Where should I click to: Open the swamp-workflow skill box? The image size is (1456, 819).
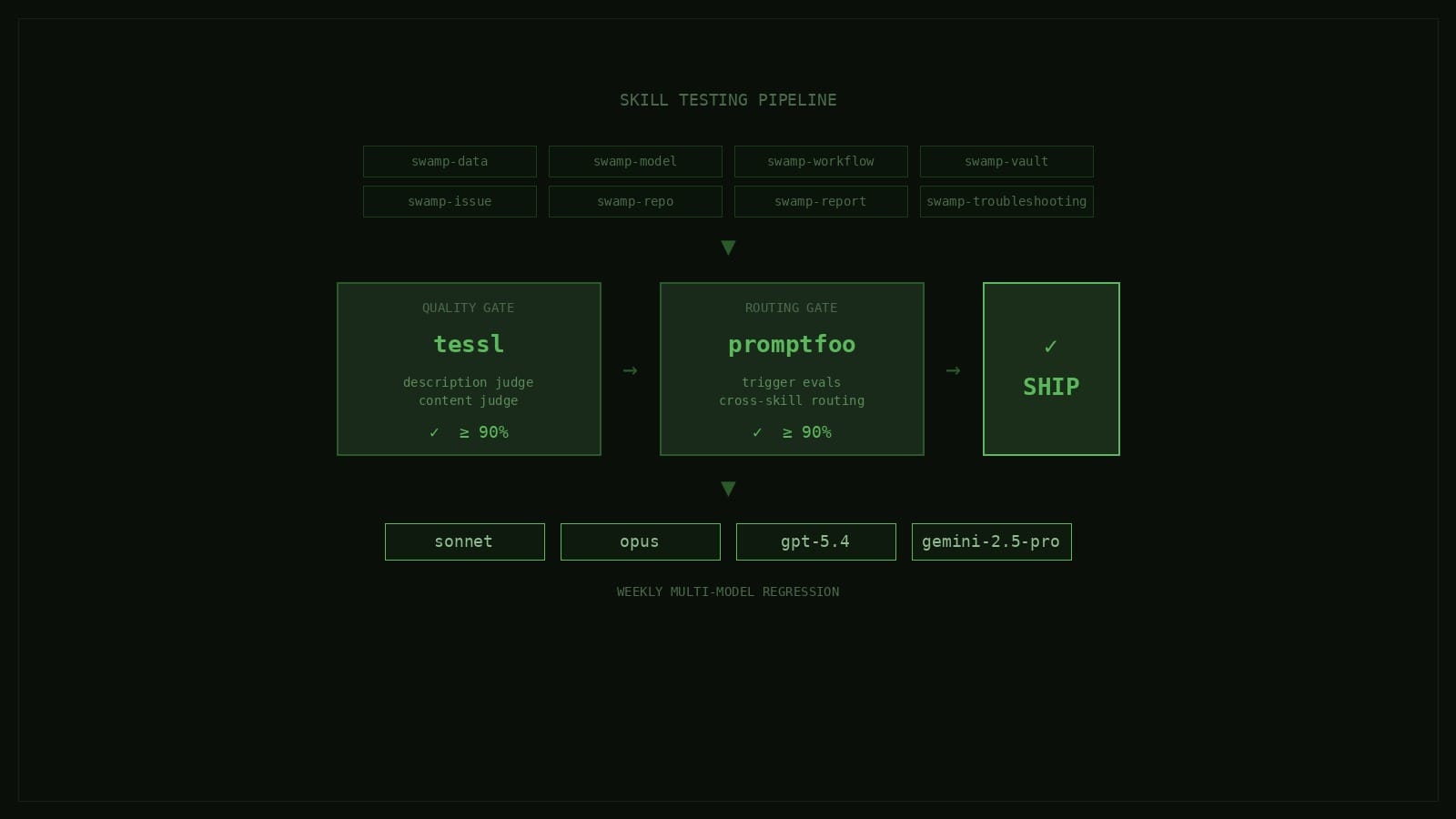(821, 161)
